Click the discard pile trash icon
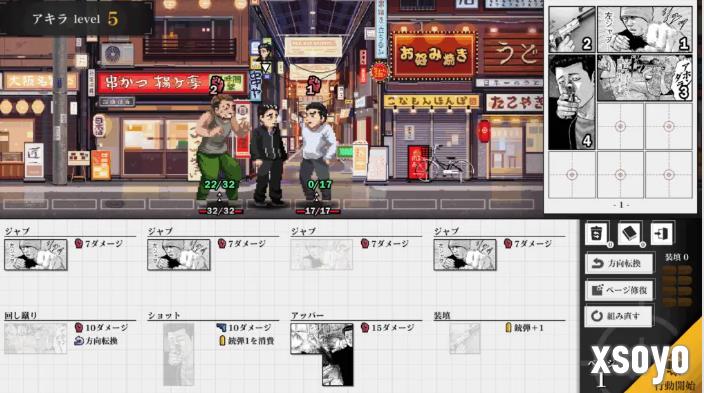Screen dimensions: 704x393 [596, 233]
